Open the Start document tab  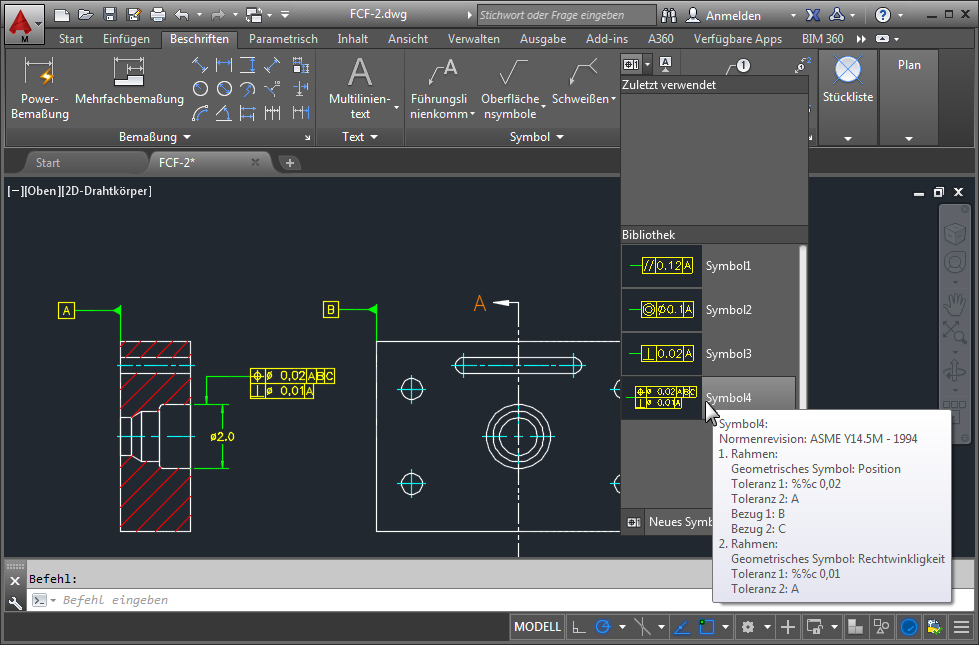point(48,162)
